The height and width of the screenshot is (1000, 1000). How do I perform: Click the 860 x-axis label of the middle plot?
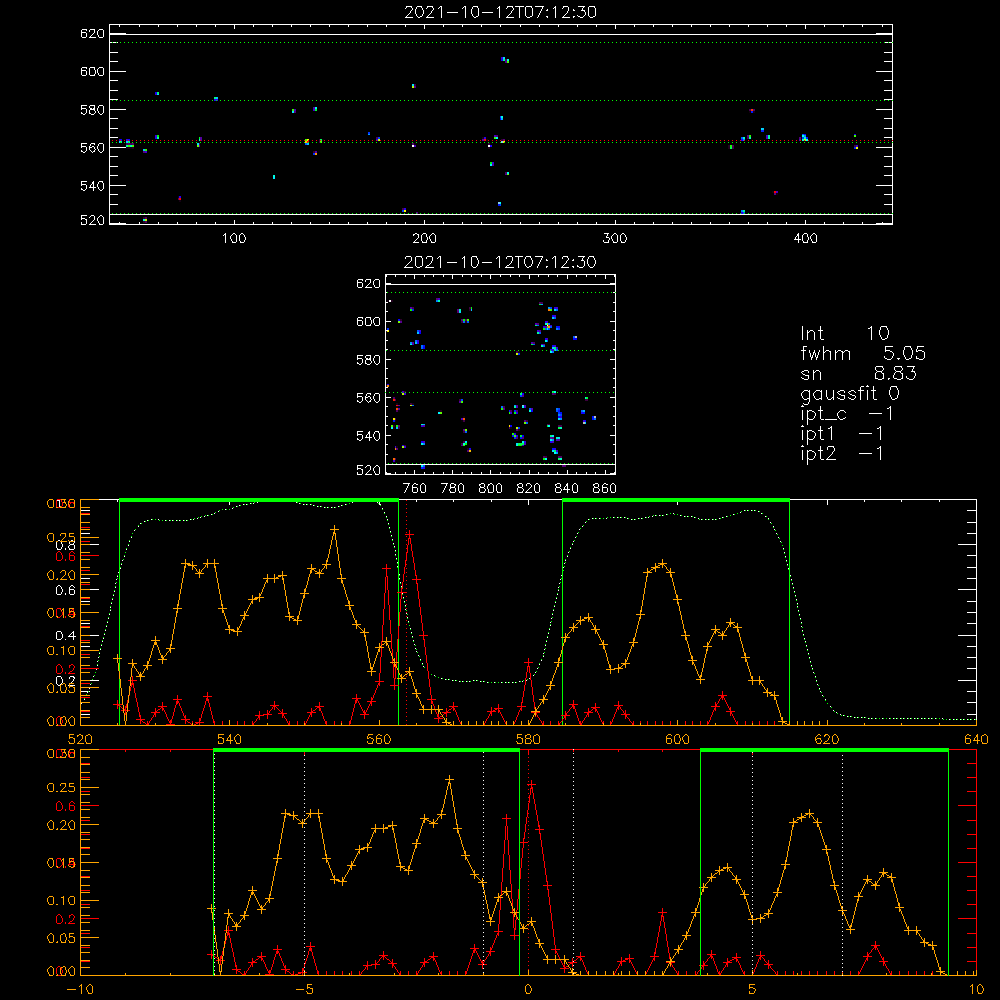point(605,489)
